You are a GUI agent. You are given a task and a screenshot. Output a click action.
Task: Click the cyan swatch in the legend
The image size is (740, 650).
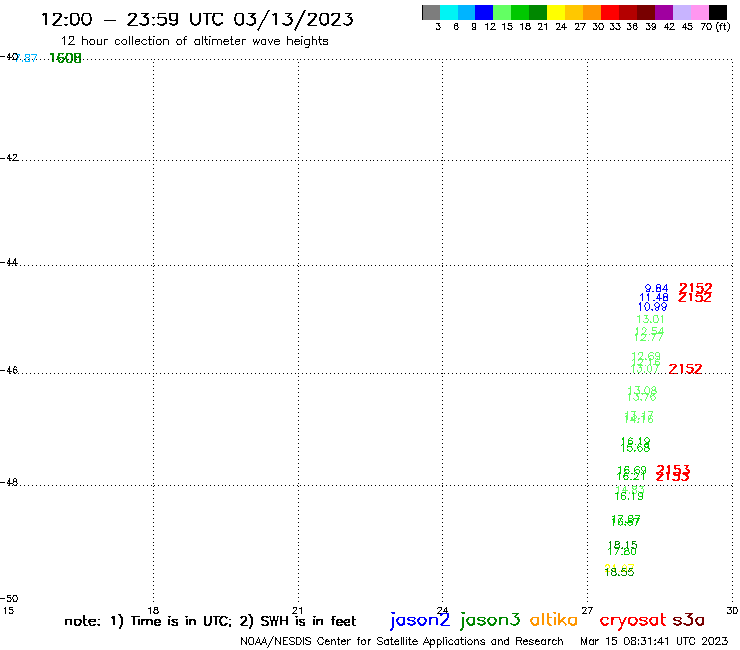tap(449, 13)
